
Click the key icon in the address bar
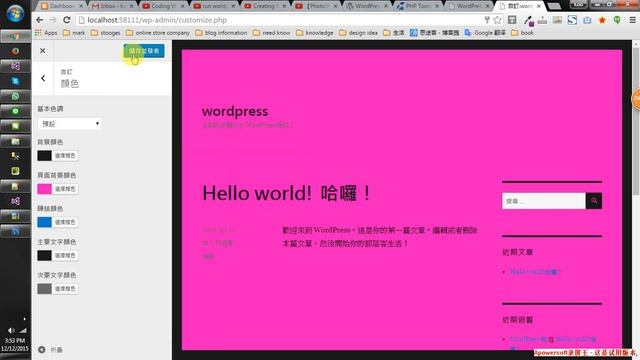click(x=487, y=20)
